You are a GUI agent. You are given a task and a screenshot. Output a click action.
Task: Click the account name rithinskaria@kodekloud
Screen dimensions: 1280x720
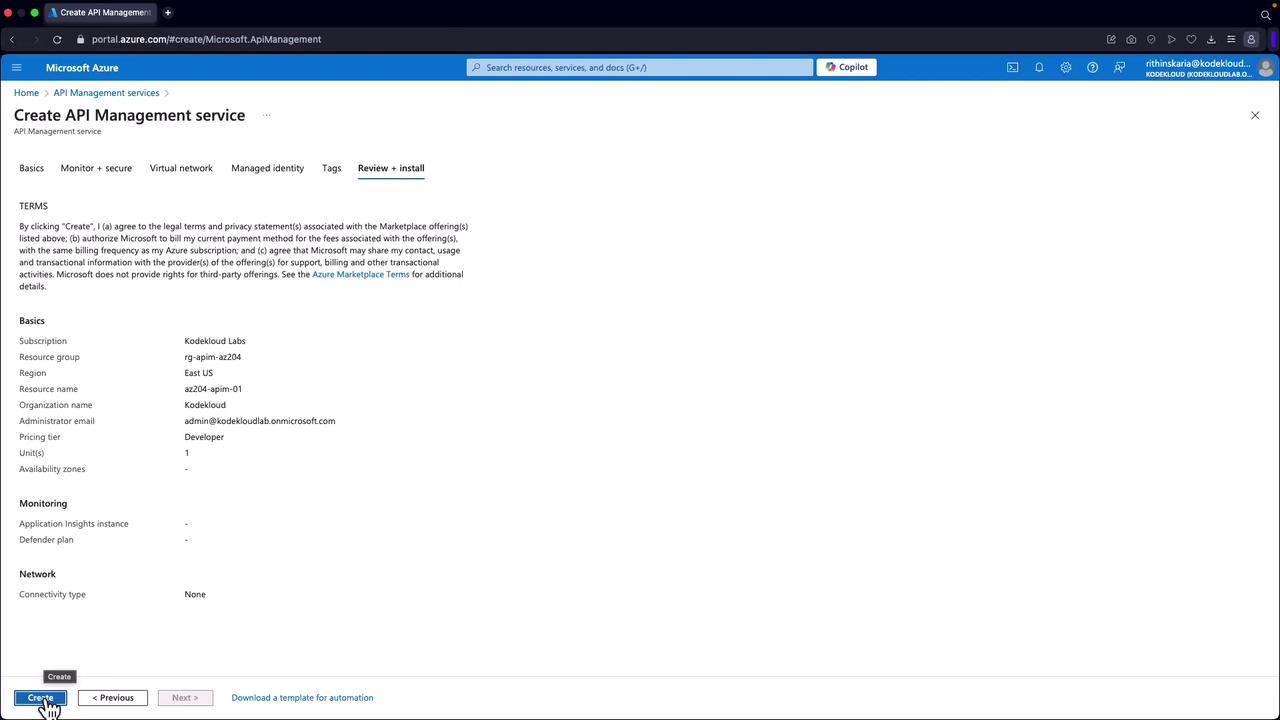(x=1198, y=63)
